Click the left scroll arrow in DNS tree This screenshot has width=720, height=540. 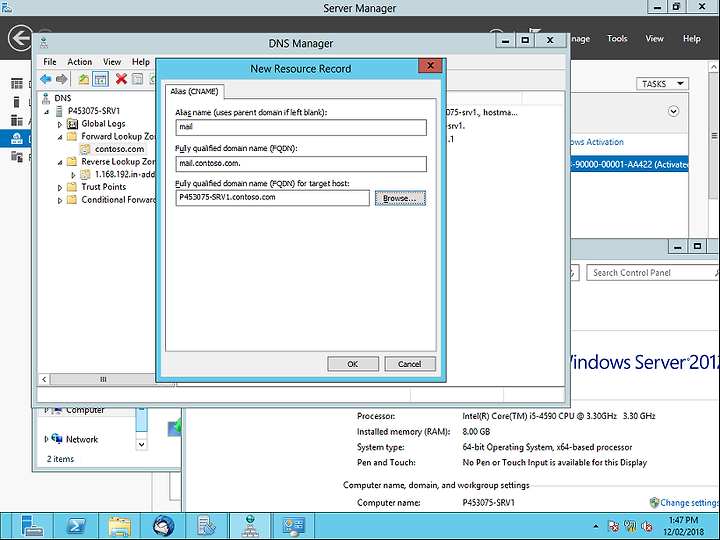[x=44, y=379]
